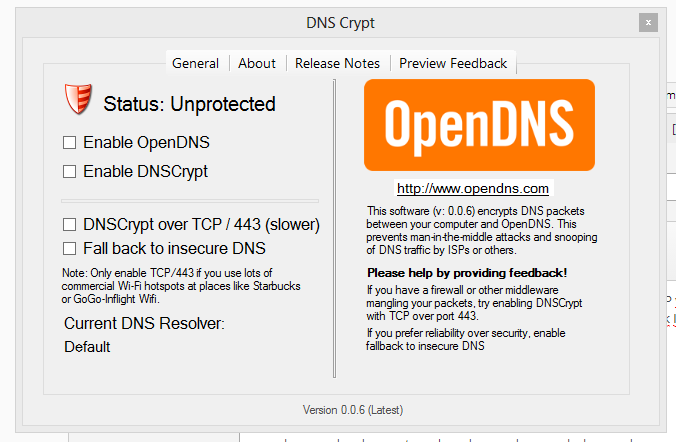Switch to the General tab
The height and width of the screenshot is (442, 676).
195,63
